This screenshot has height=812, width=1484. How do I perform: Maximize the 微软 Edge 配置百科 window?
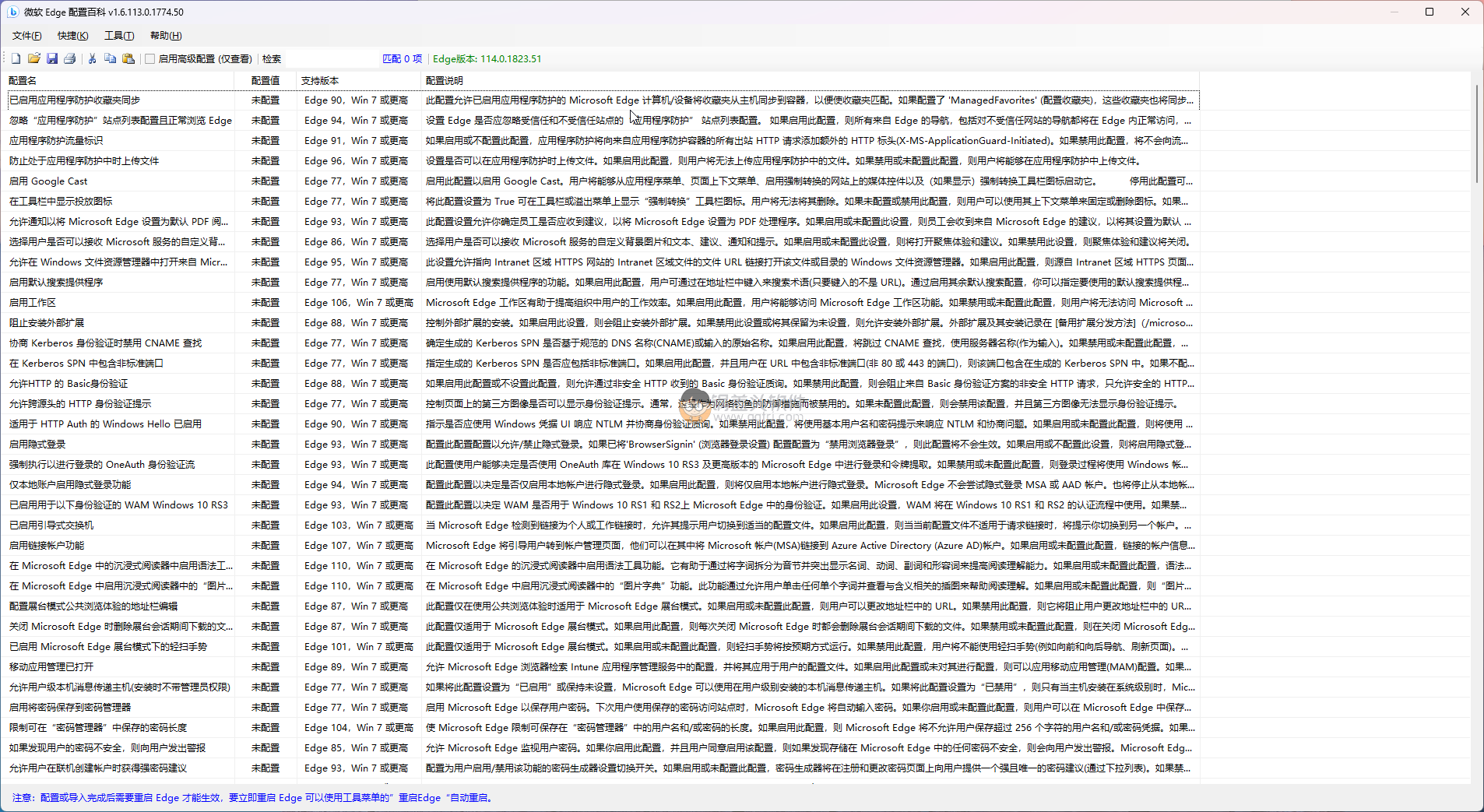[1429, 12]
